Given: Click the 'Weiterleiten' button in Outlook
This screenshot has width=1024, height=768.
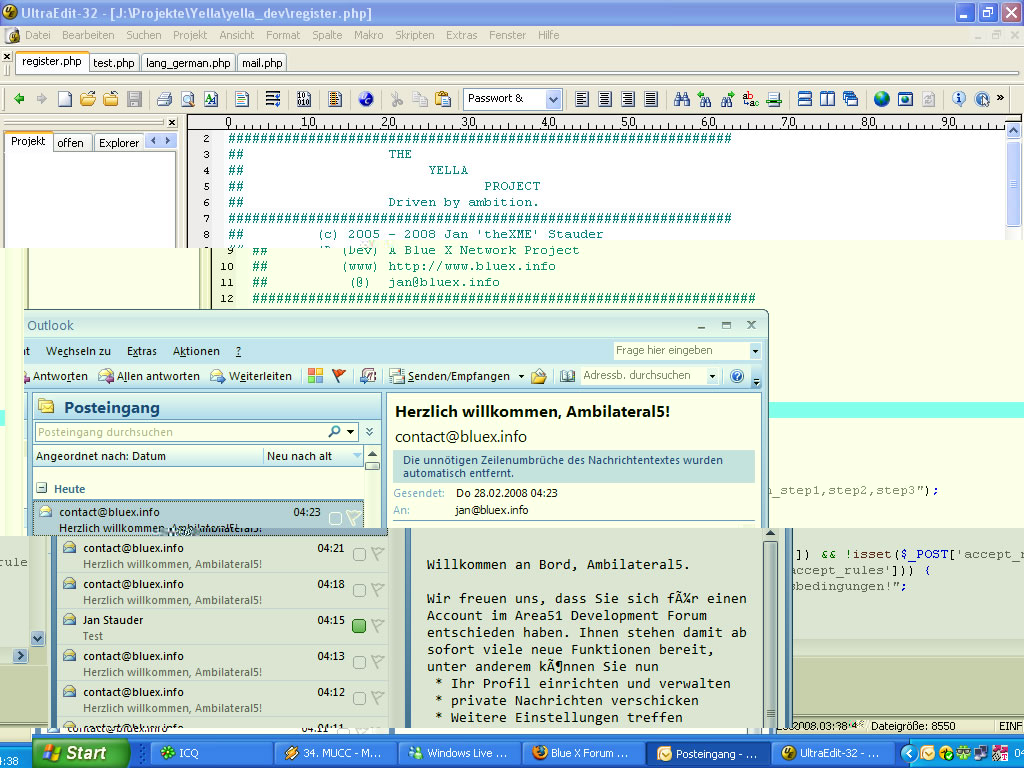Looking at the screenshot, I should 250,376.
